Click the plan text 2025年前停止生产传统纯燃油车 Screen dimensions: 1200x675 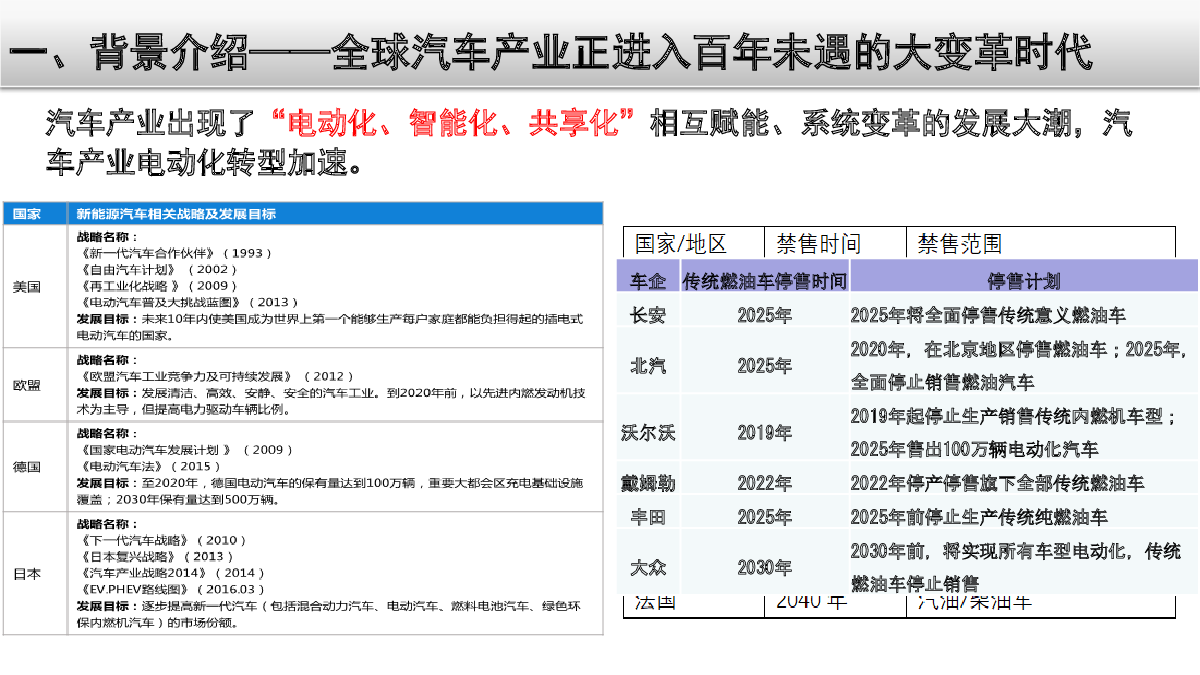click(979, 517)
